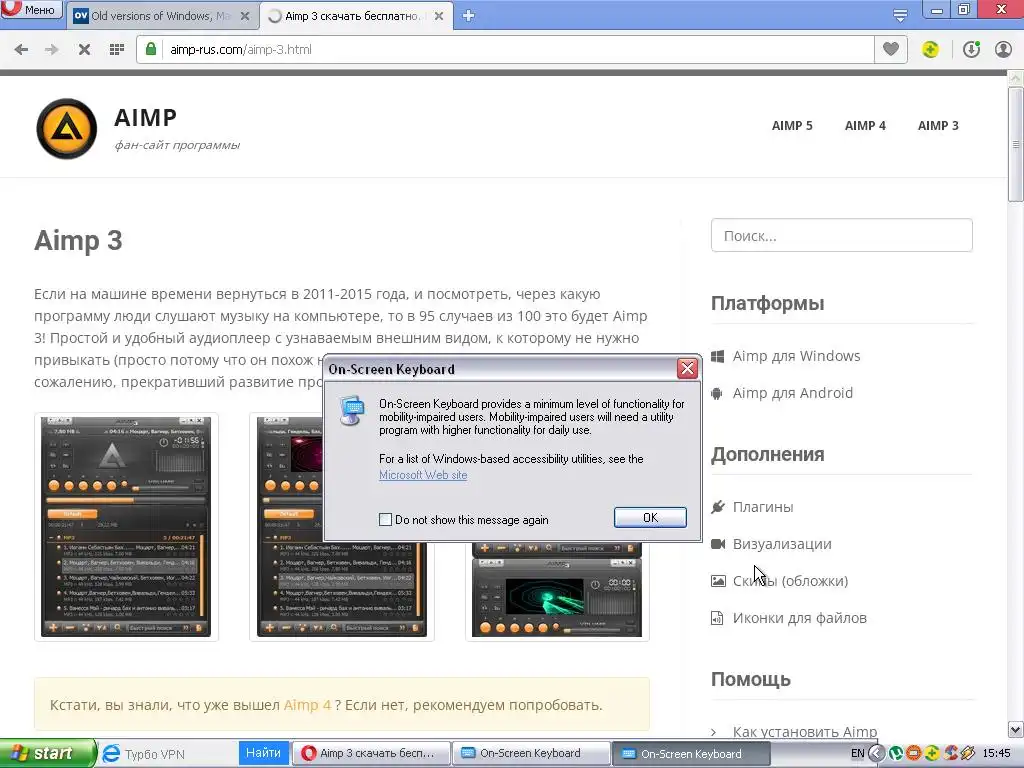This screenshot has height=768, width=1024.
Task: Click the Поиск search field
Action: coord(842,235)
